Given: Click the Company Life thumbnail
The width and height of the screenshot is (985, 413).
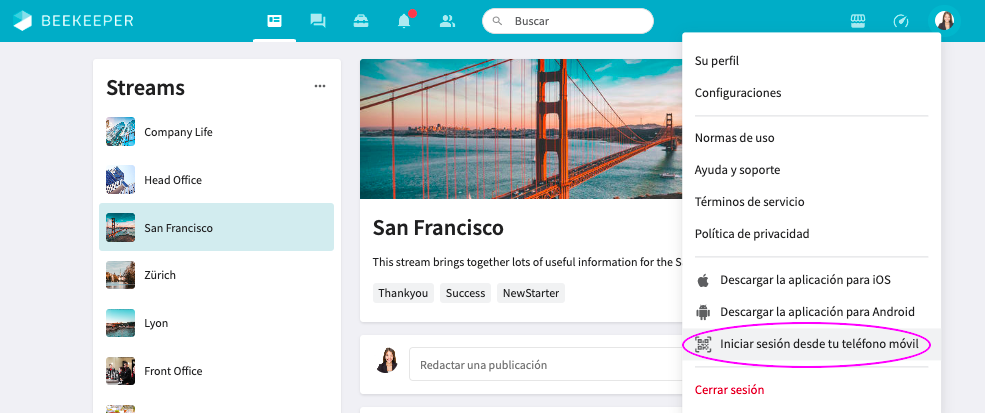Looking at the screenshot, I should tap(120, 132).
